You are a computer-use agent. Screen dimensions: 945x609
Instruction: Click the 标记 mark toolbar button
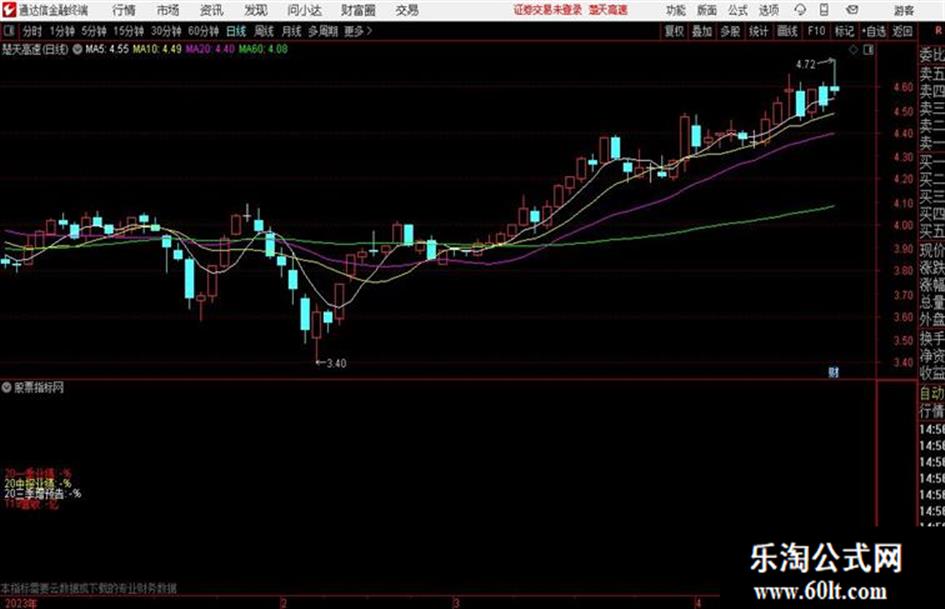point(844,31)
